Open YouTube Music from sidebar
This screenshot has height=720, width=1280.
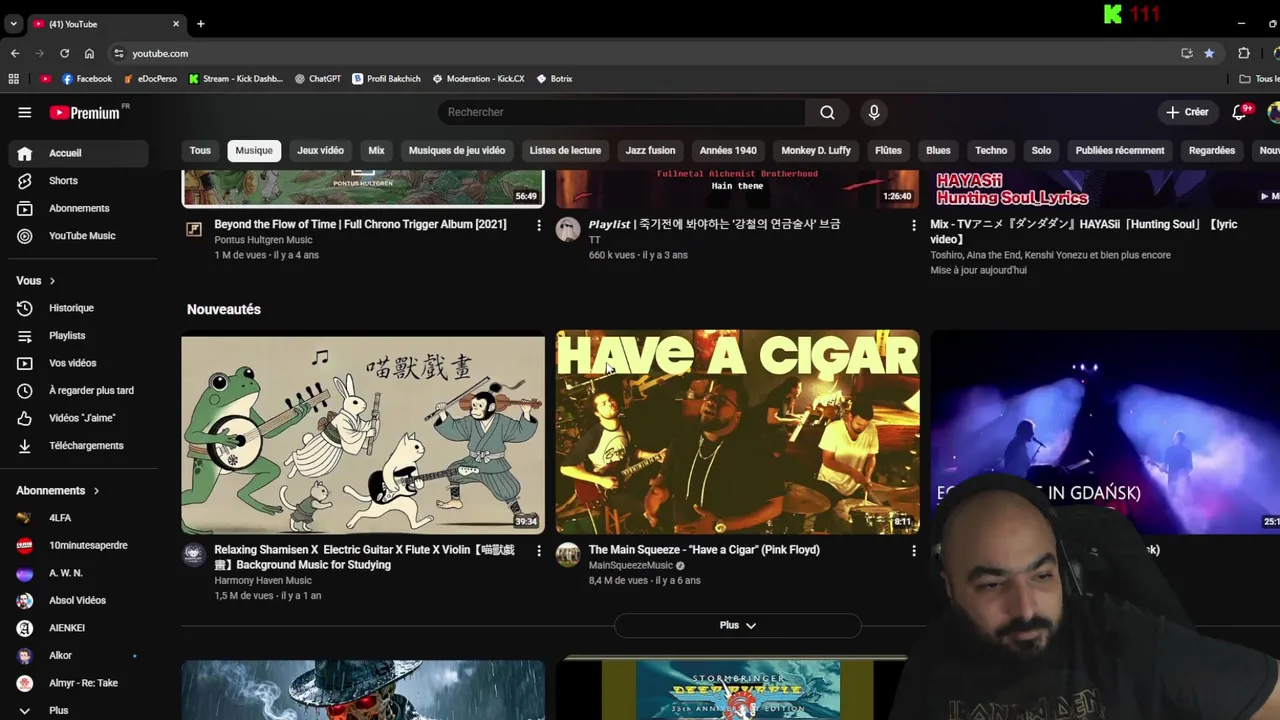point(78,236)
